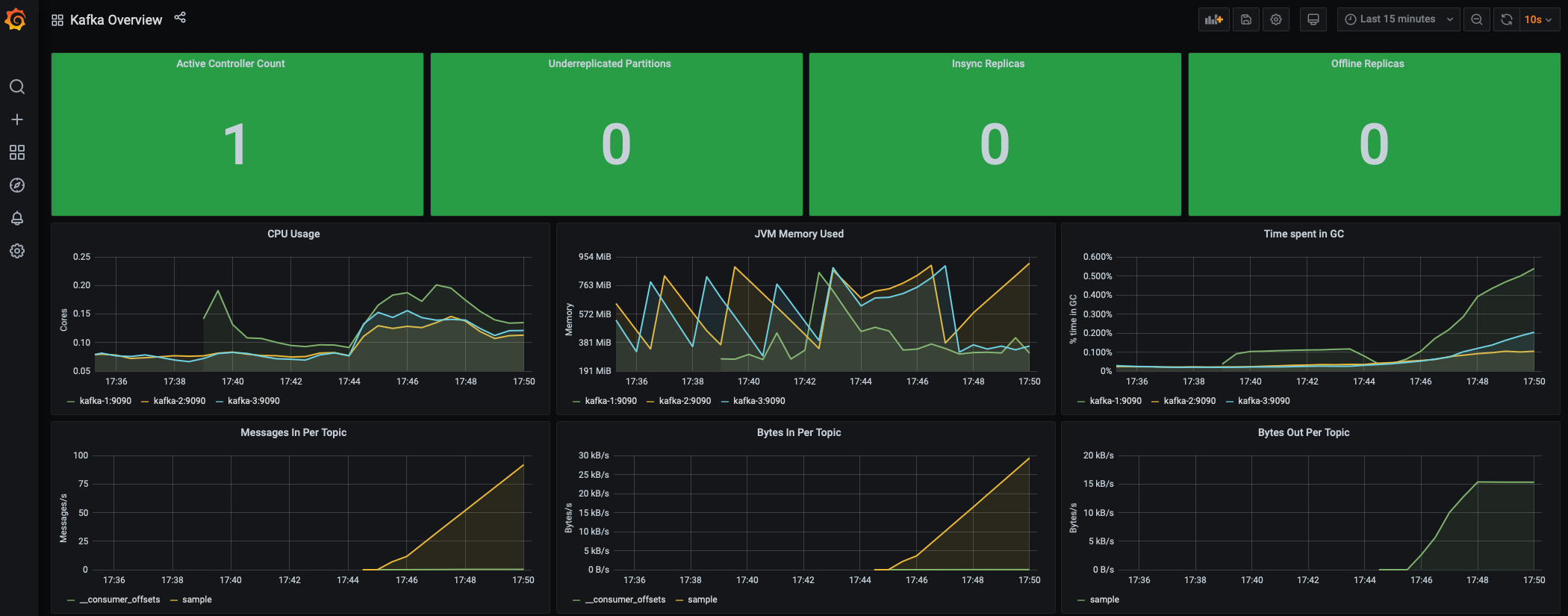Toggle kafka-1:9090 series in CPU Usage legend

[x=105, y=401]
